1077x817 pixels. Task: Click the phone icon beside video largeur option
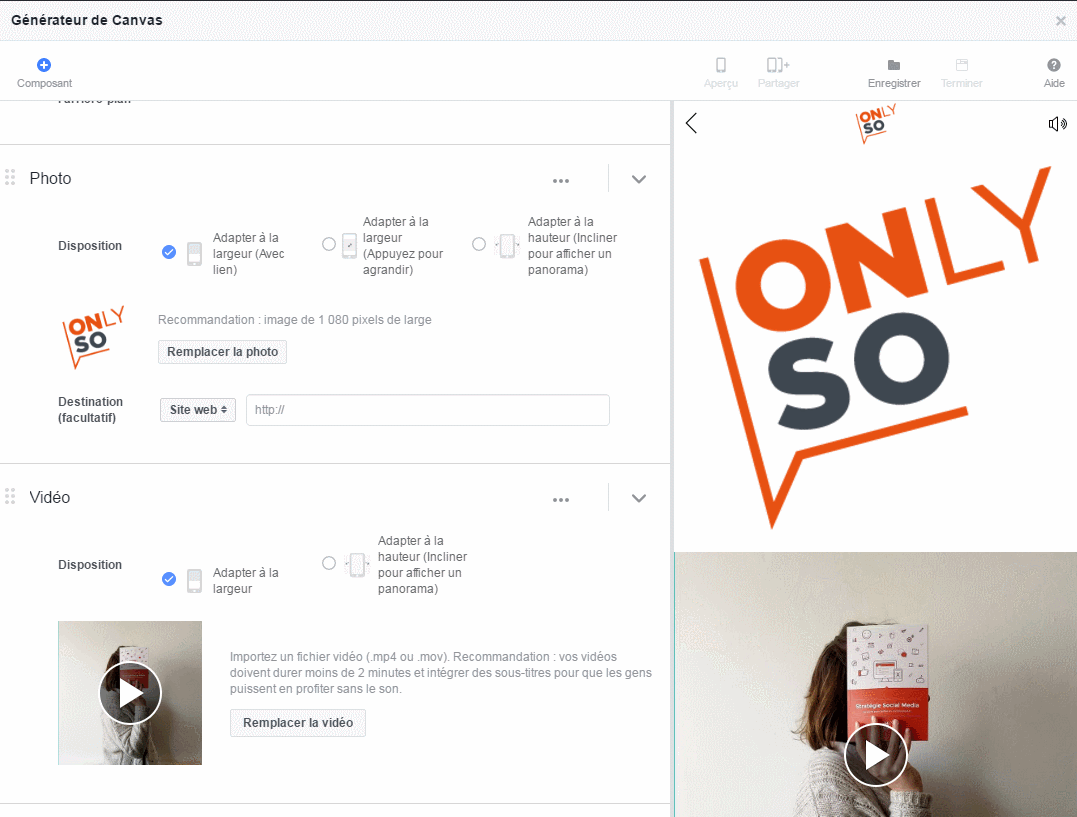pyautogui.click(x=194, y=581)
